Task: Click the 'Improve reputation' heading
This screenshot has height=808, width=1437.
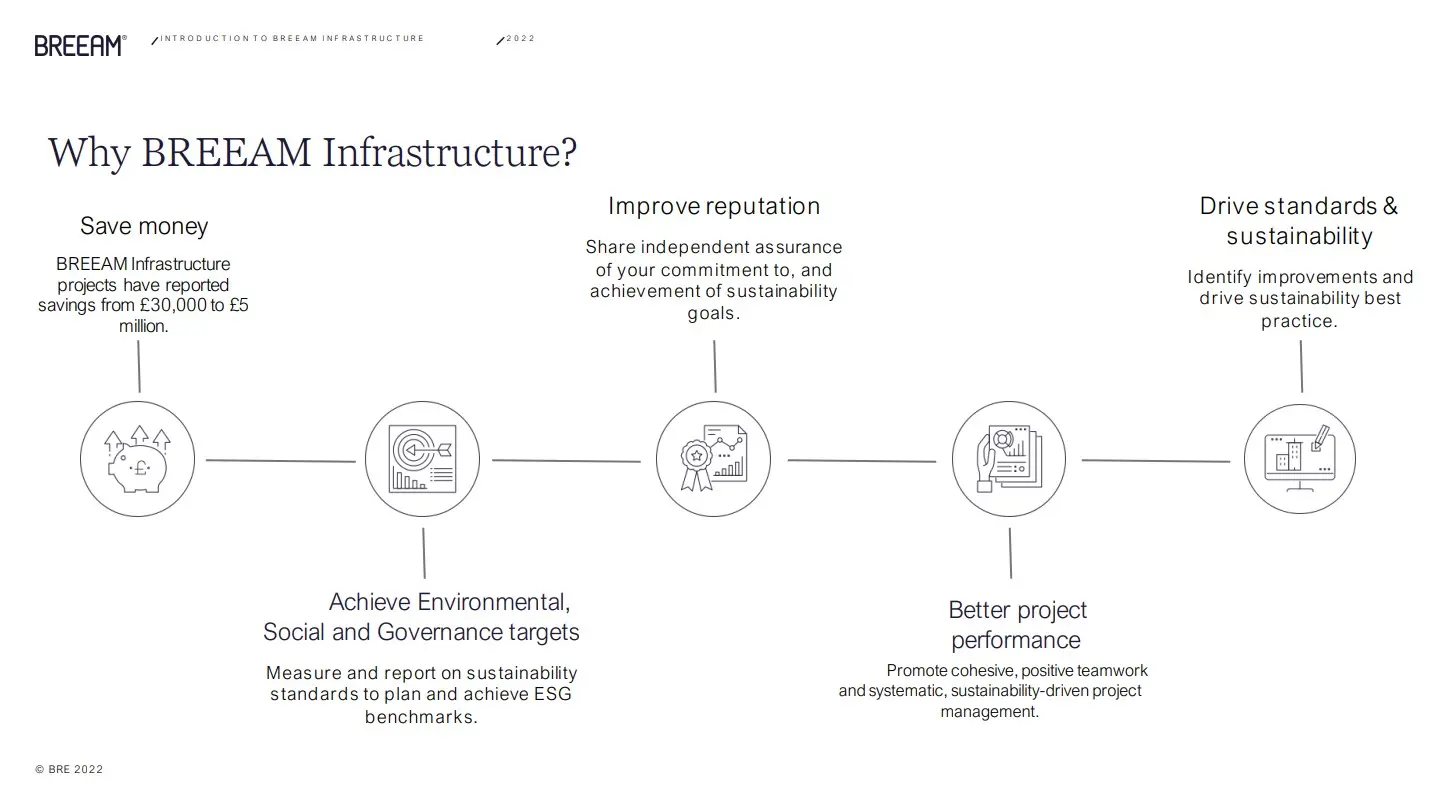Action: tap(714, 206)
